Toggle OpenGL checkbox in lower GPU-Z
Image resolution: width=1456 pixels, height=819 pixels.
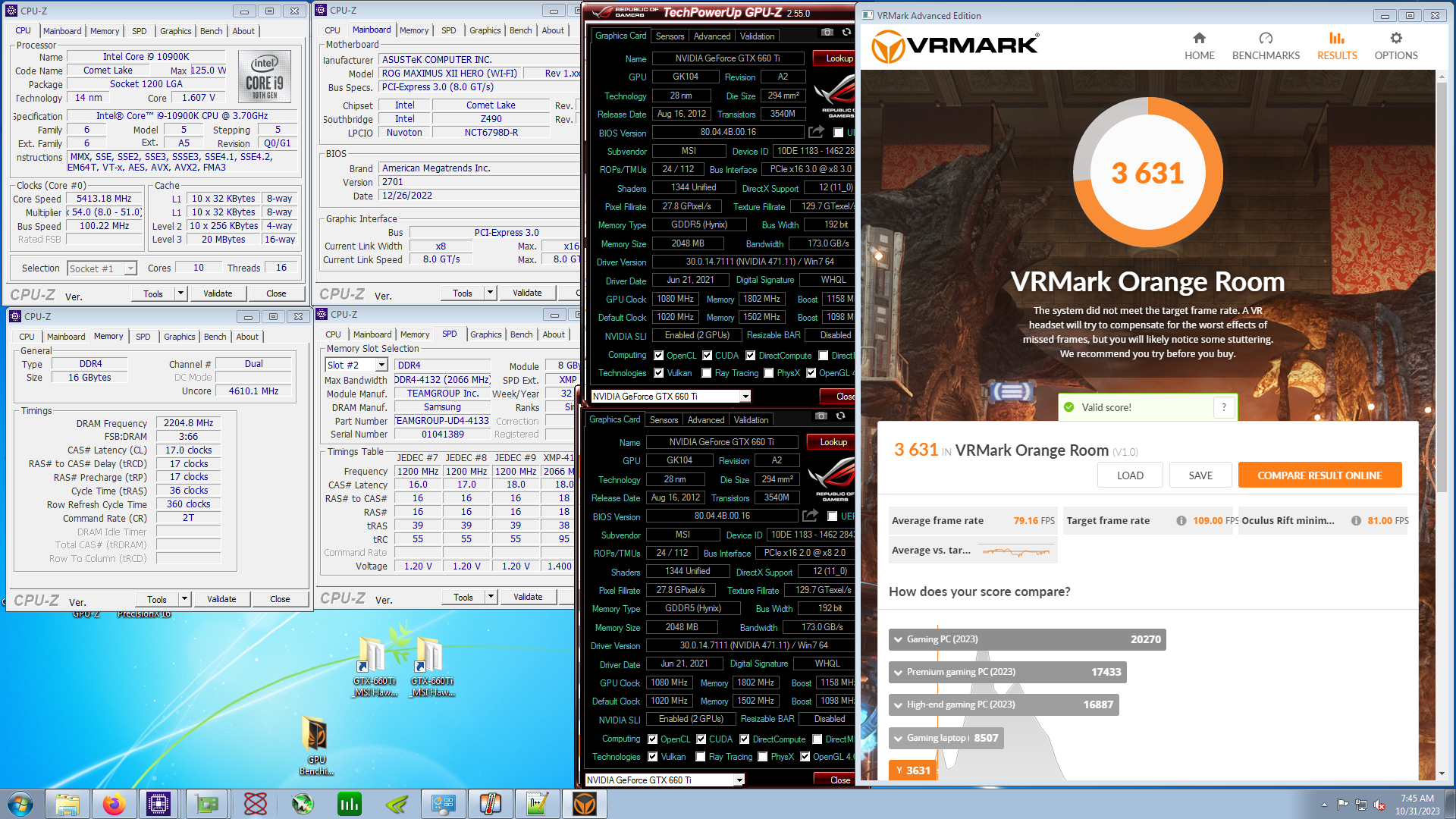tap(805, 757)
